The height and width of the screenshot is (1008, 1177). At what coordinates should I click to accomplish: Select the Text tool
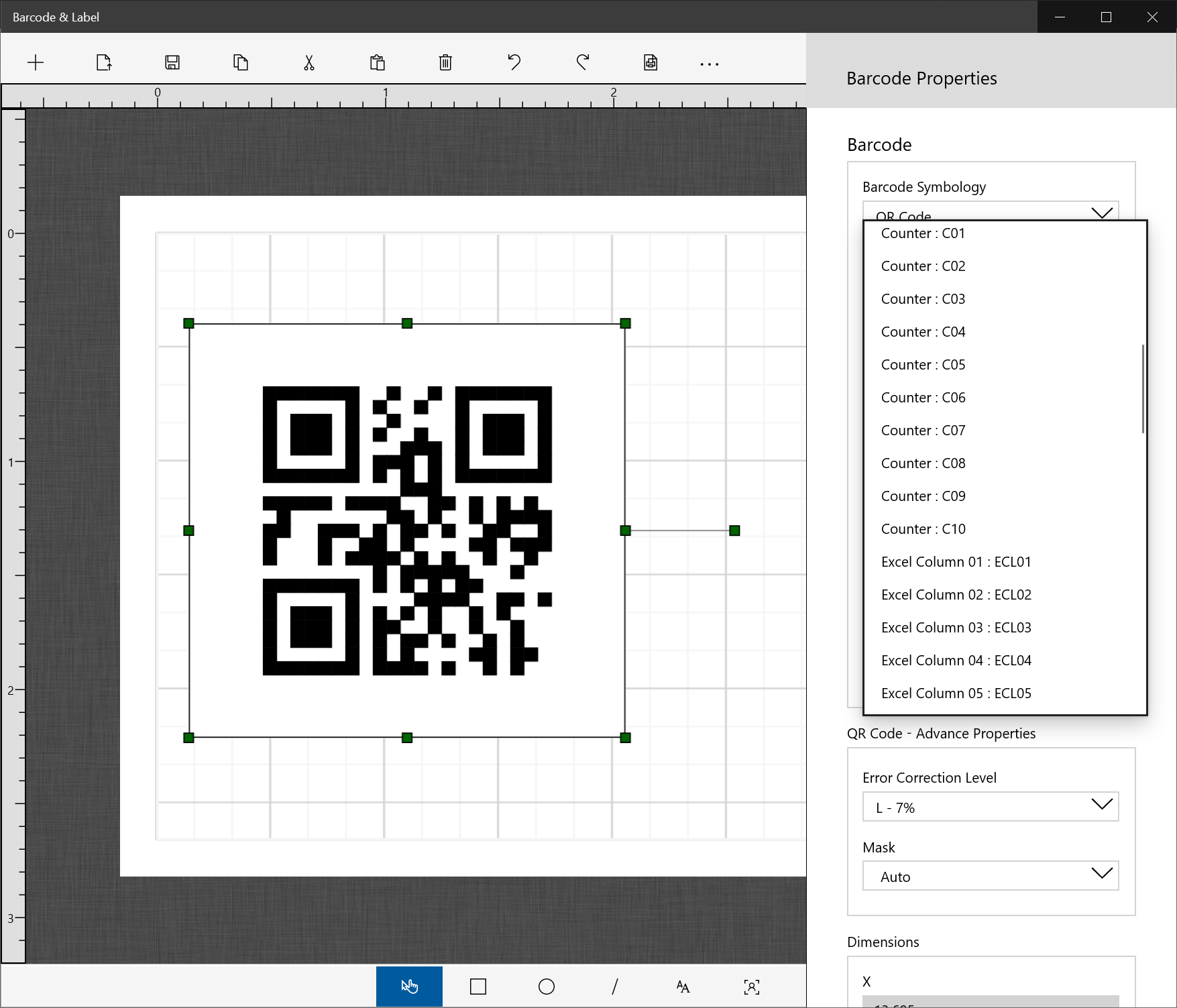(683, 987)
